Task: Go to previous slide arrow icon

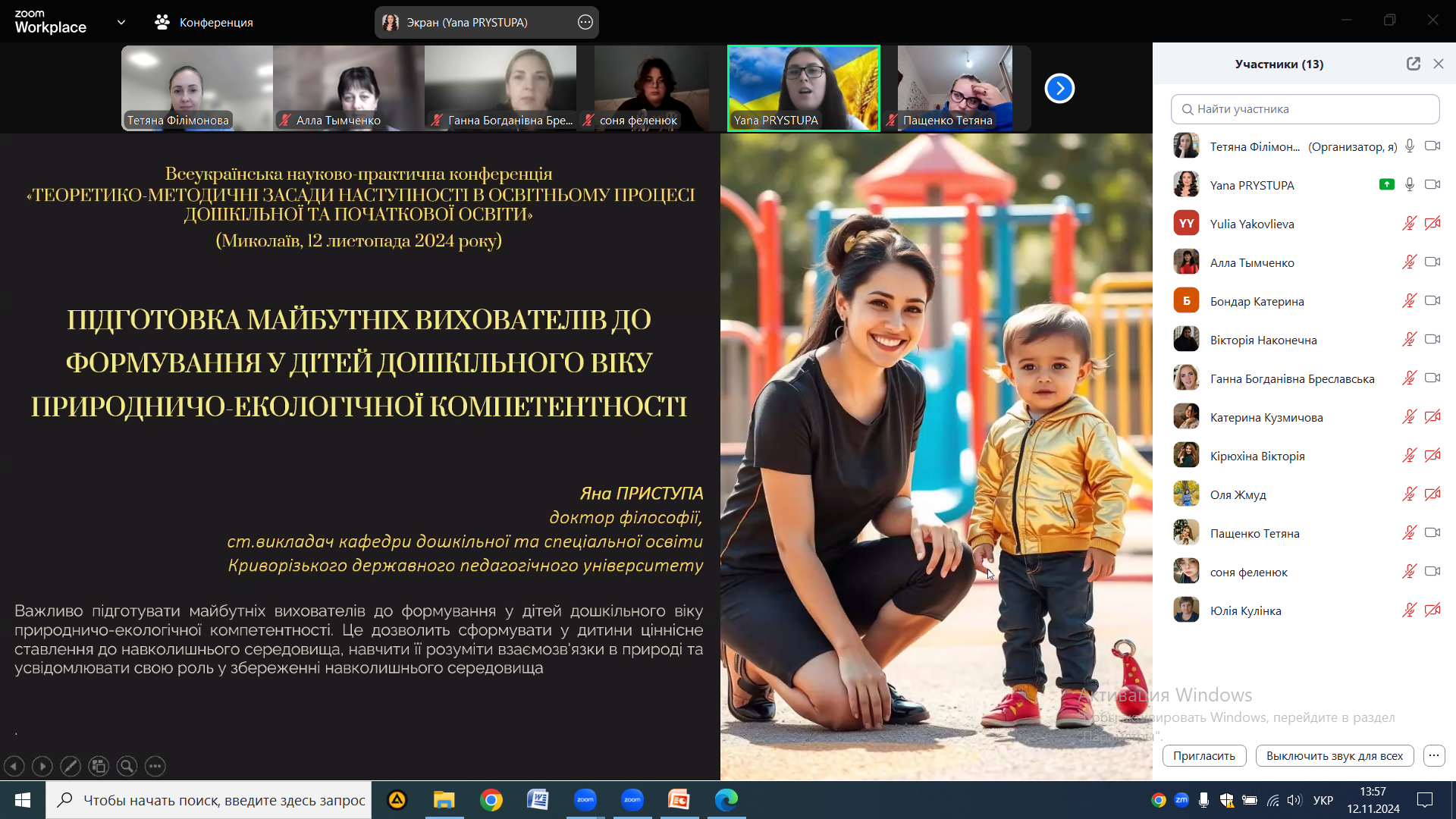Action: (x=14, y=767)
